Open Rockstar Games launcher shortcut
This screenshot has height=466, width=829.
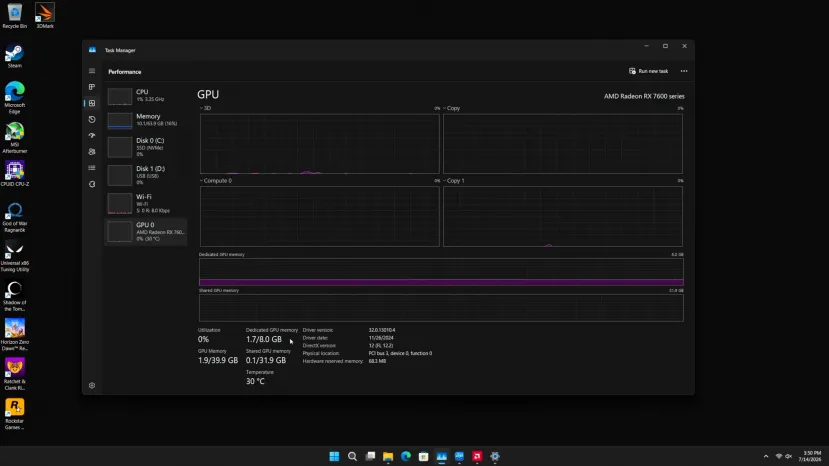(x=14, y=414)
